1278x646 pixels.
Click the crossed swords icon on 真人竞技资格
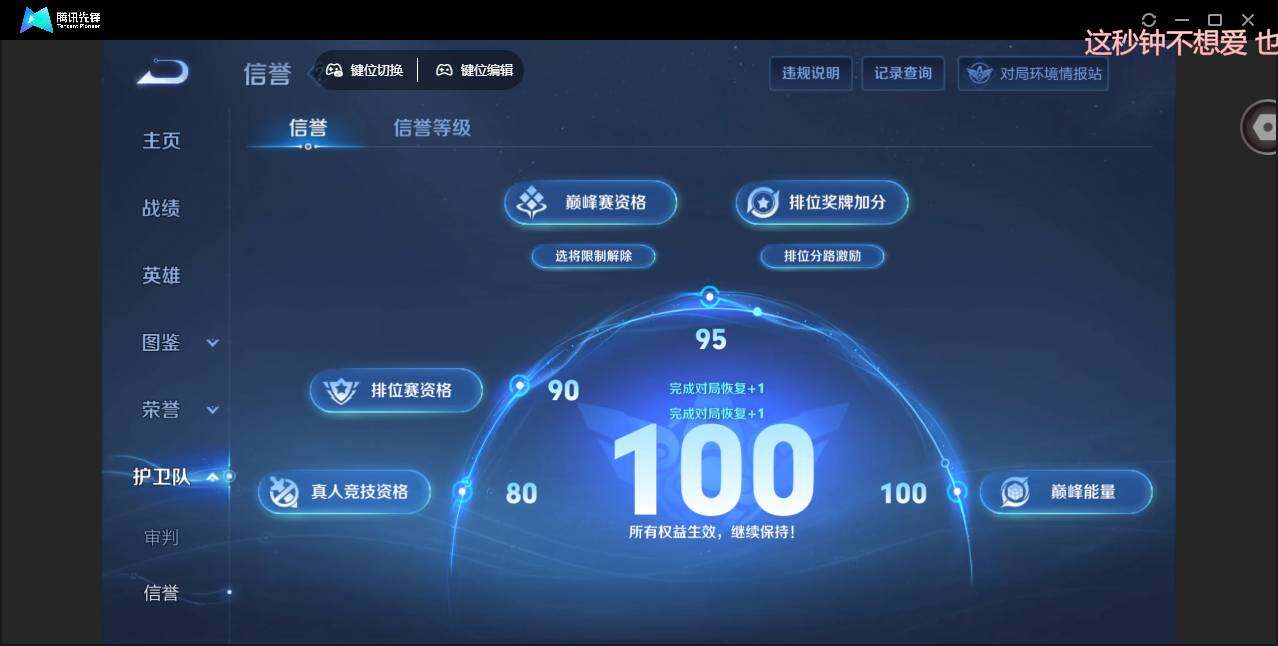284,492
